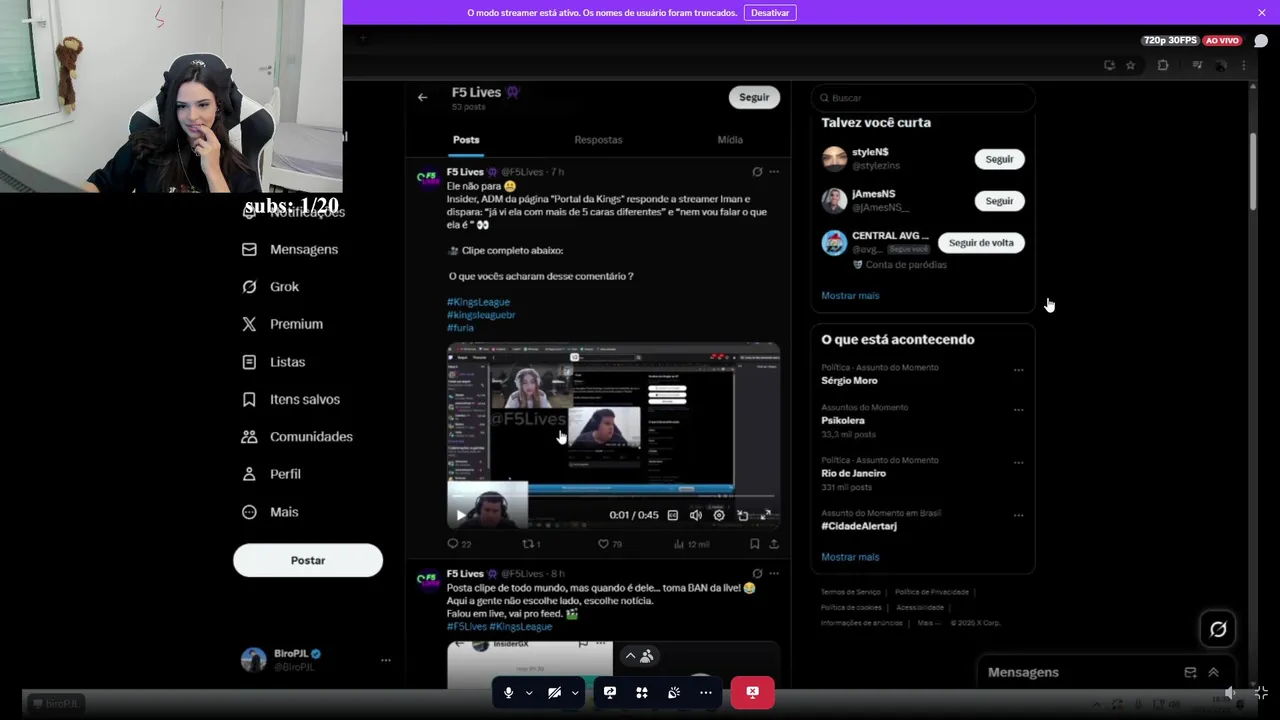Toggle picture-in-picture for the video
The width and height of the screenshot is (1280, 720).
coord(742,515)
